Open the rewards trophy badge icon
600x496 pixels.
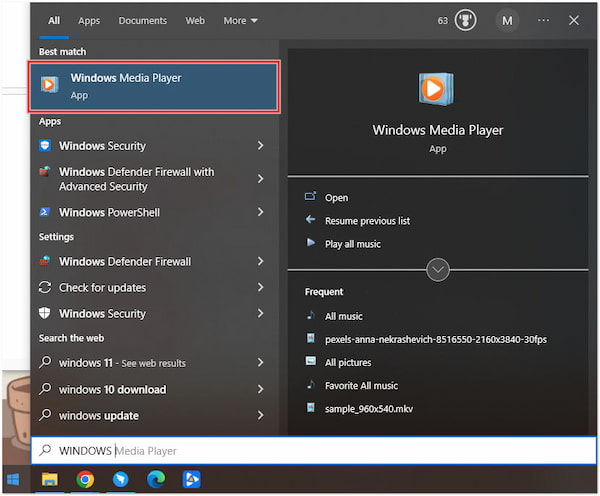(x=465, y=20)
